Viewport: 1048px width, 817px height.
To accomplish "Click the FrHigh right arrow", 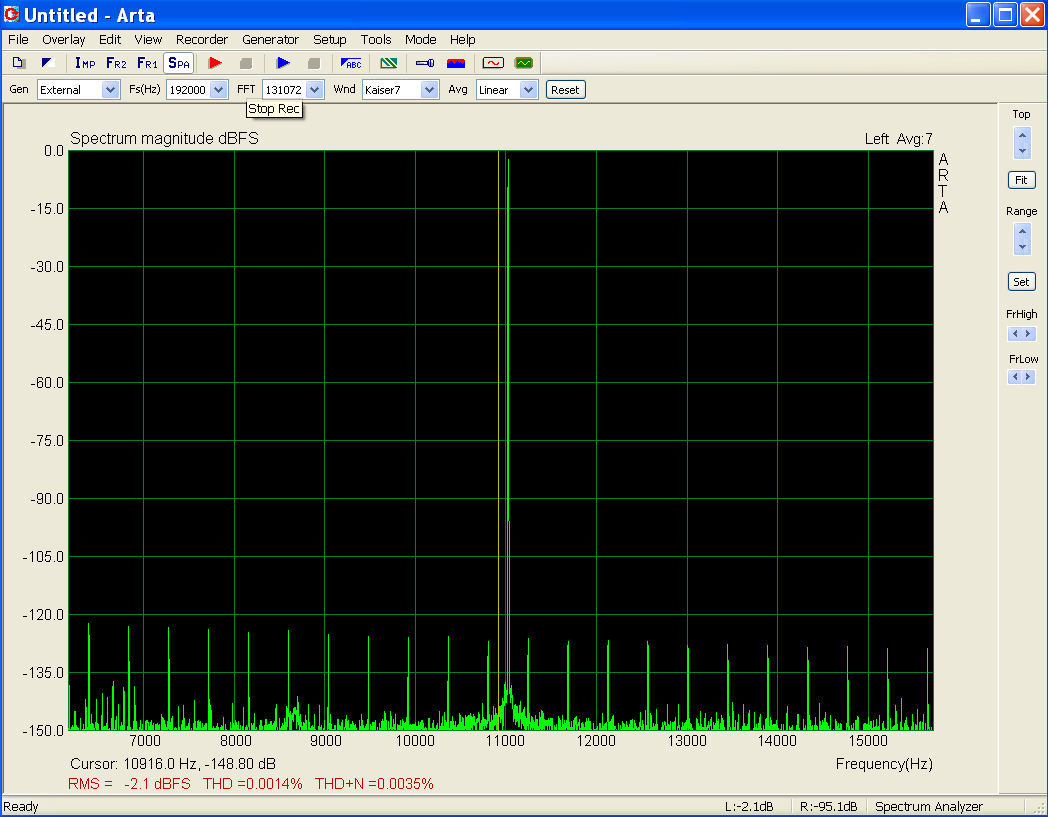I will tap(1028, 334).
